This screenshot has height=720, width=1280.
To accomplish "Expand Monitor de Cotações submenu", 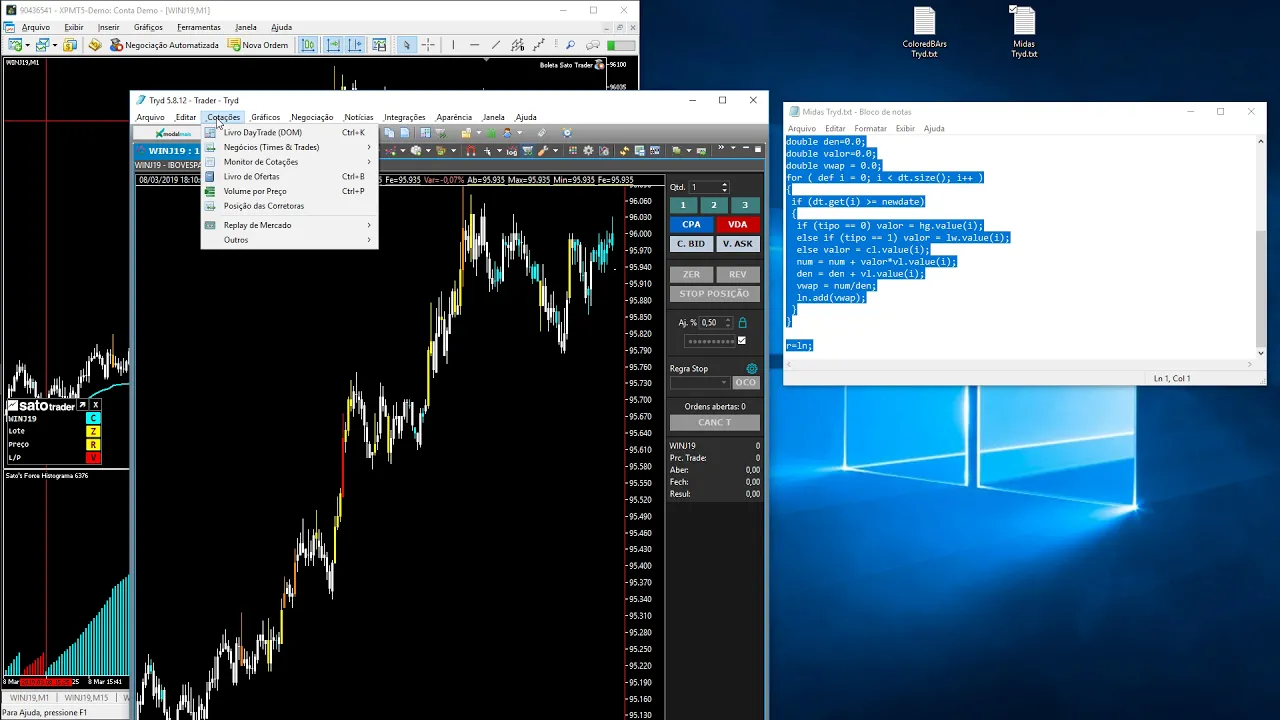I will coord(290,162).
